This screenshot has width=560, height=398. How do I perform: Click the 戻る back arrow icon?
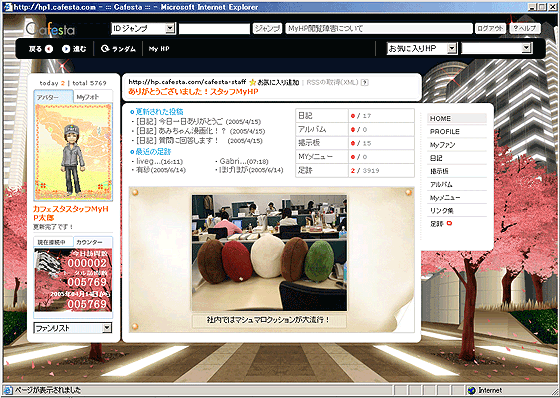coord(49,49)
